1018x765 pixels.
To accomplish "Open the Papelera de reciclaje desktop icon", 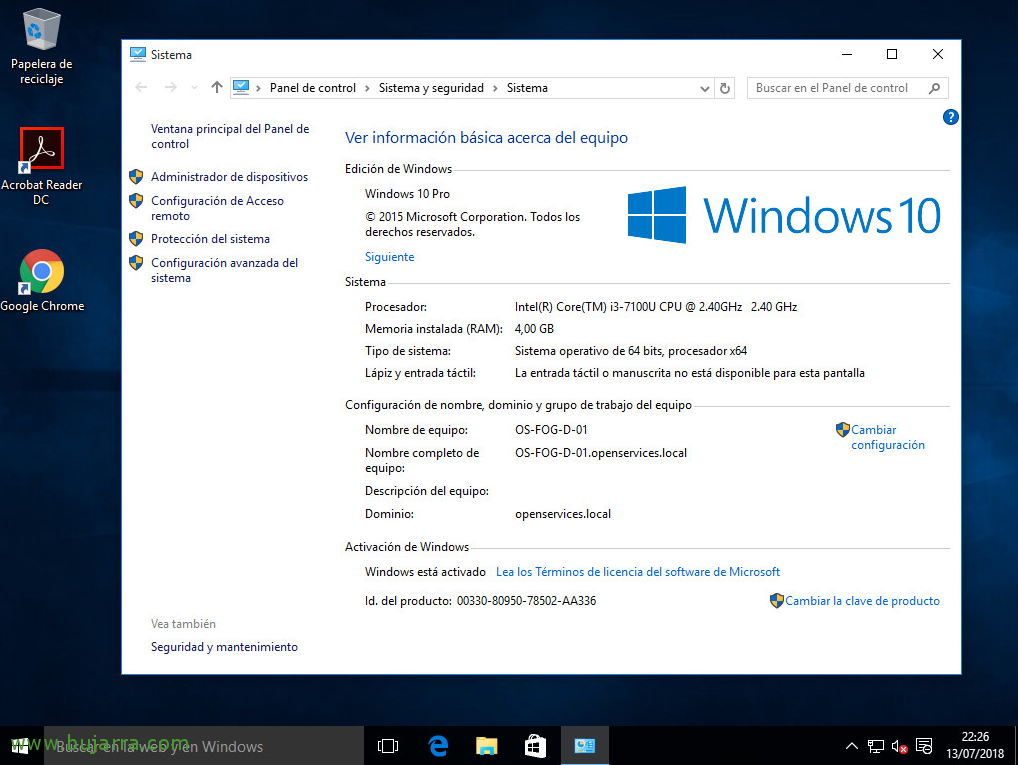I will [x=42, y=47].
